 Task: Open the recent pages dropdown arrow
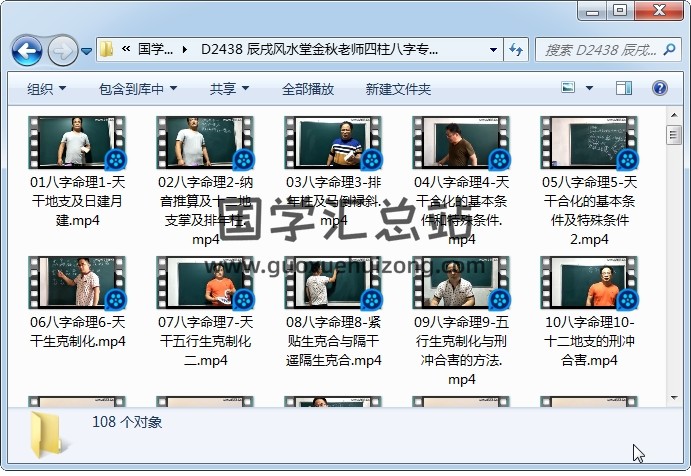(x=87, y=50)
